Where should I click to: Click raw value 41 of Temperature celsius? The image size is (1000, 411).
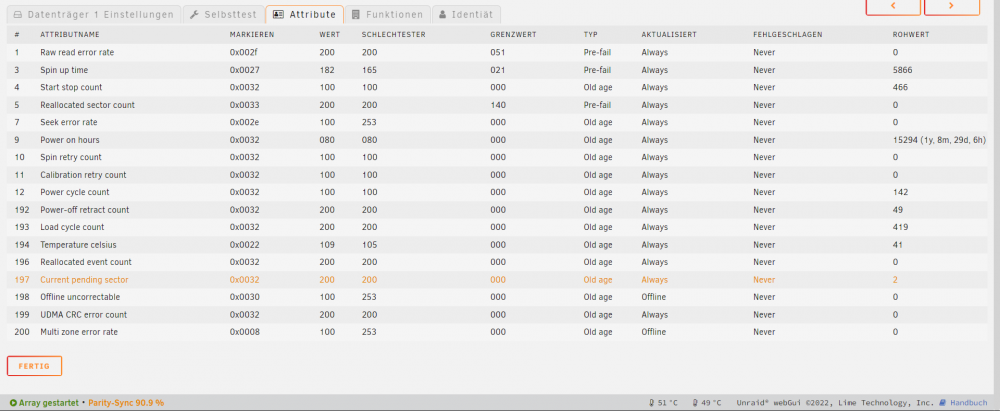(x=897, y=244)
